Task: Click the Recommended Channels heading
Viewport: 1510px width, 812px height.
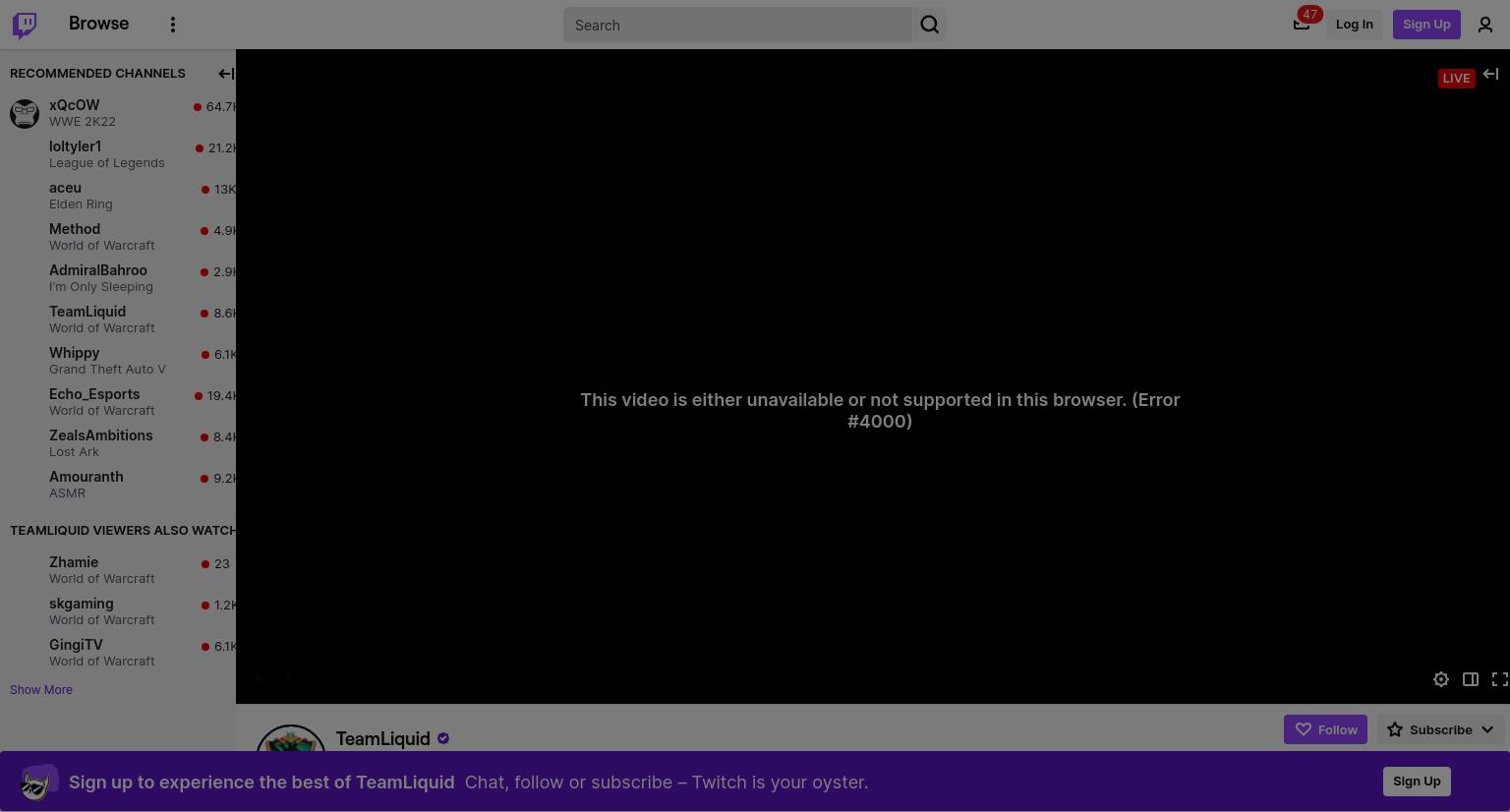Action: tap(97, 74)
